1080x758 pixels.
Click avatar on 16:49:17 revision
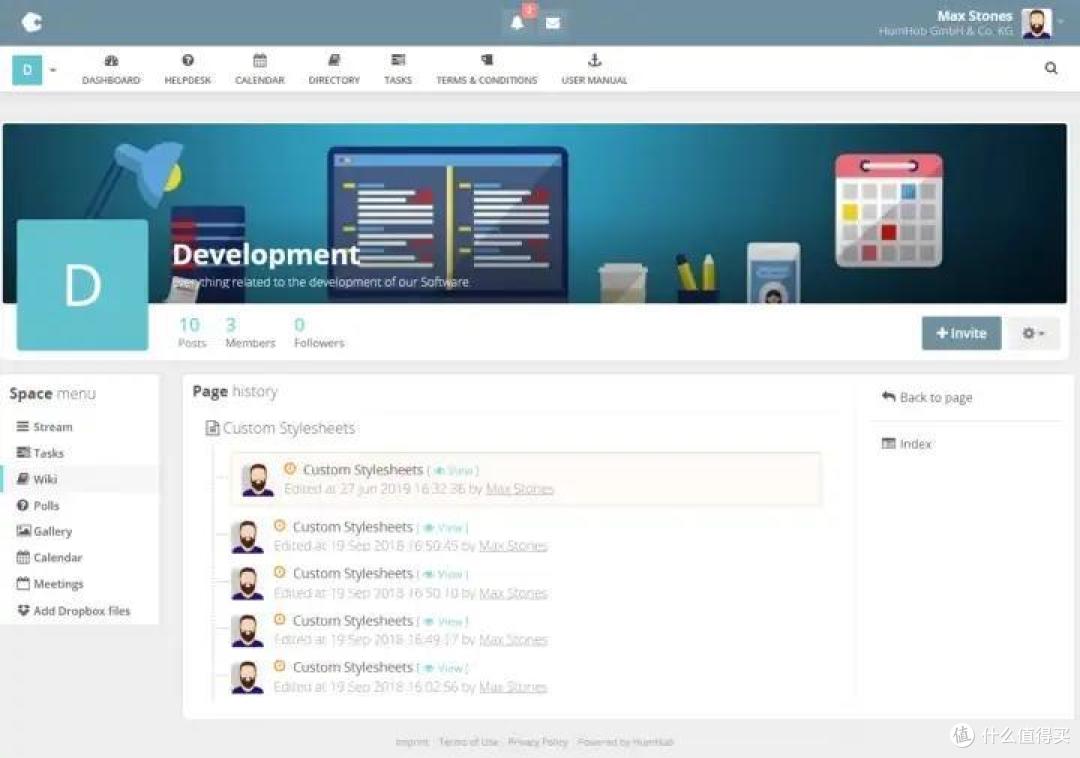point(247,631)
